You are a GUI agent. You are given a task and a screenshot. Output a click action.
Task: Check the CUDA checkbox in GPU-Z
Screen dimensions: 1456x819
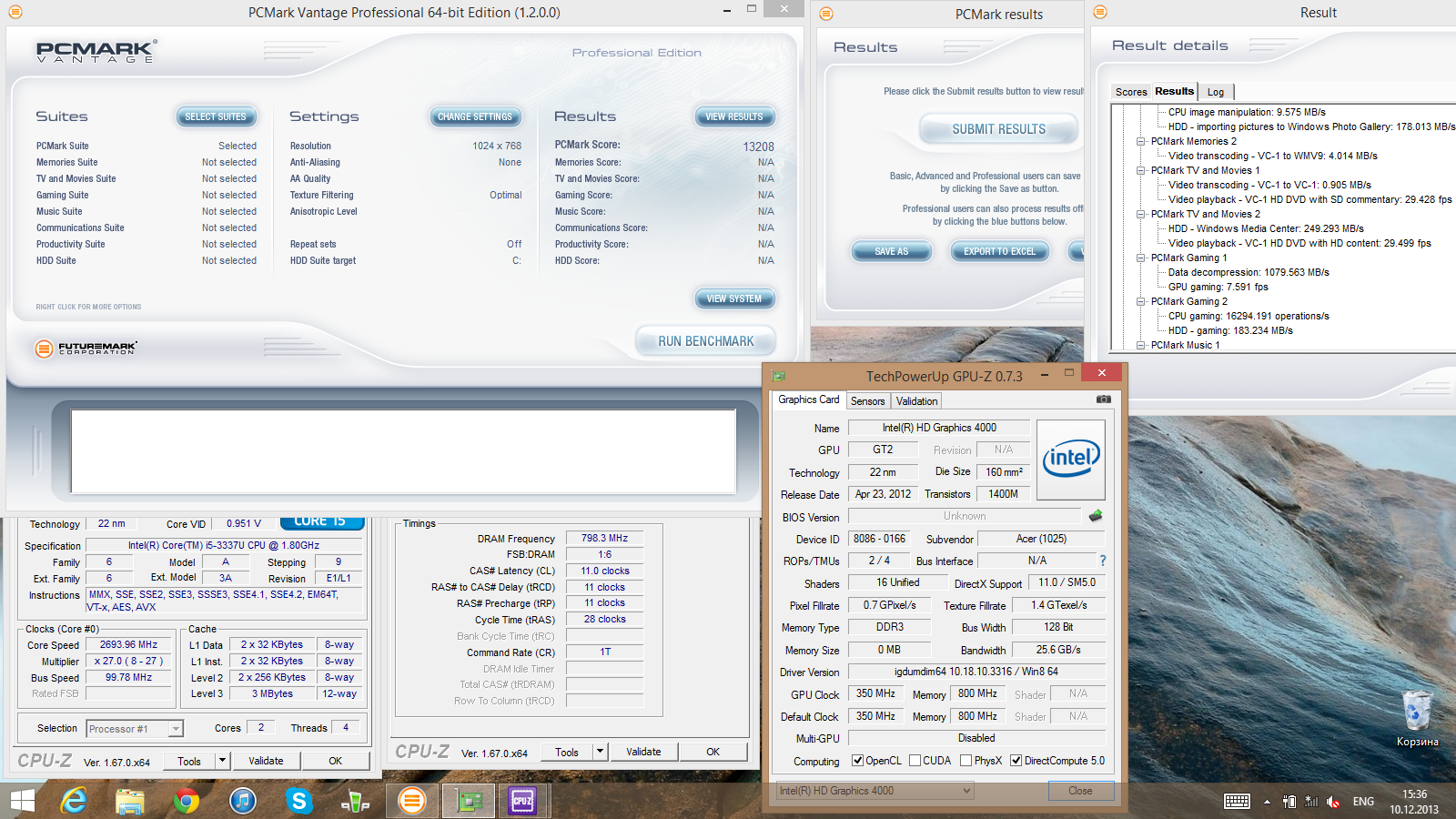(x=915, y=761)
